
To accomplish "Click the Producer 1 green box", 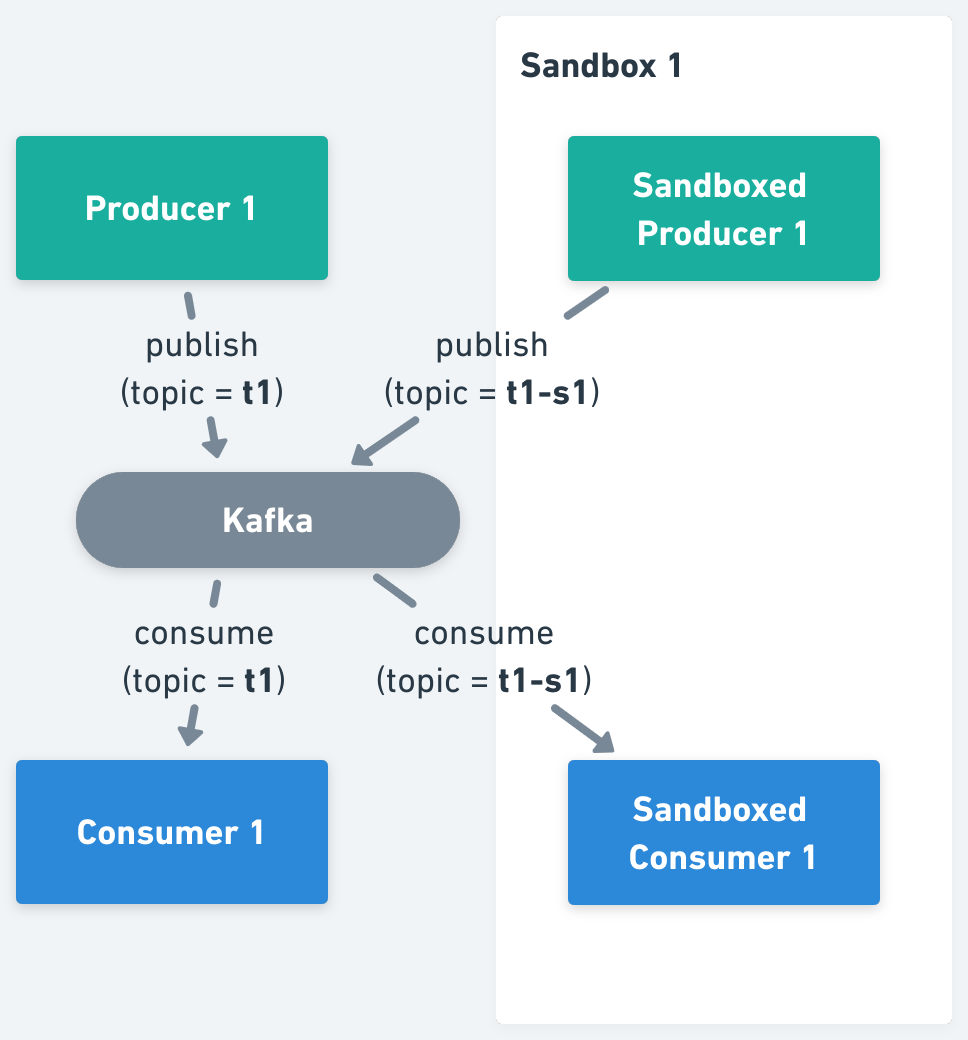I will coord(171,208).
